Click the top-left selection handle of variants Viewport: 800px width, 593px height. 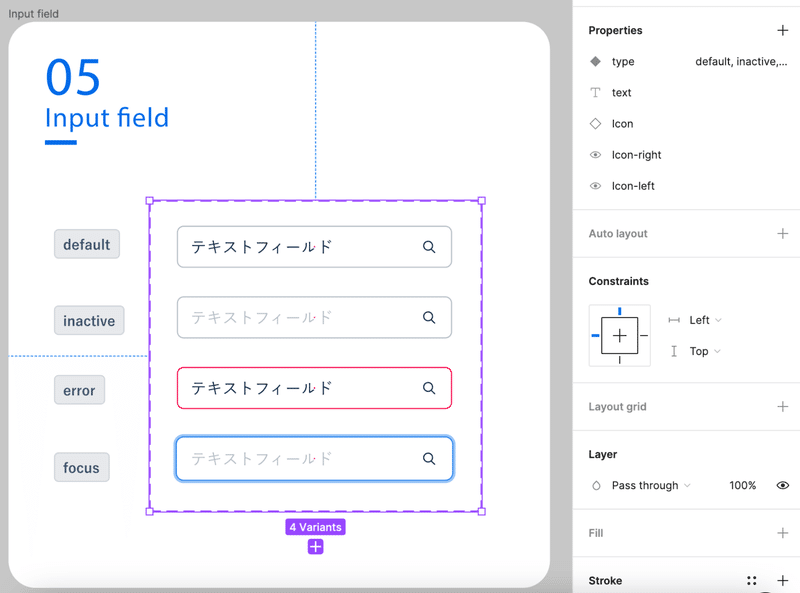tap(149, 201)
